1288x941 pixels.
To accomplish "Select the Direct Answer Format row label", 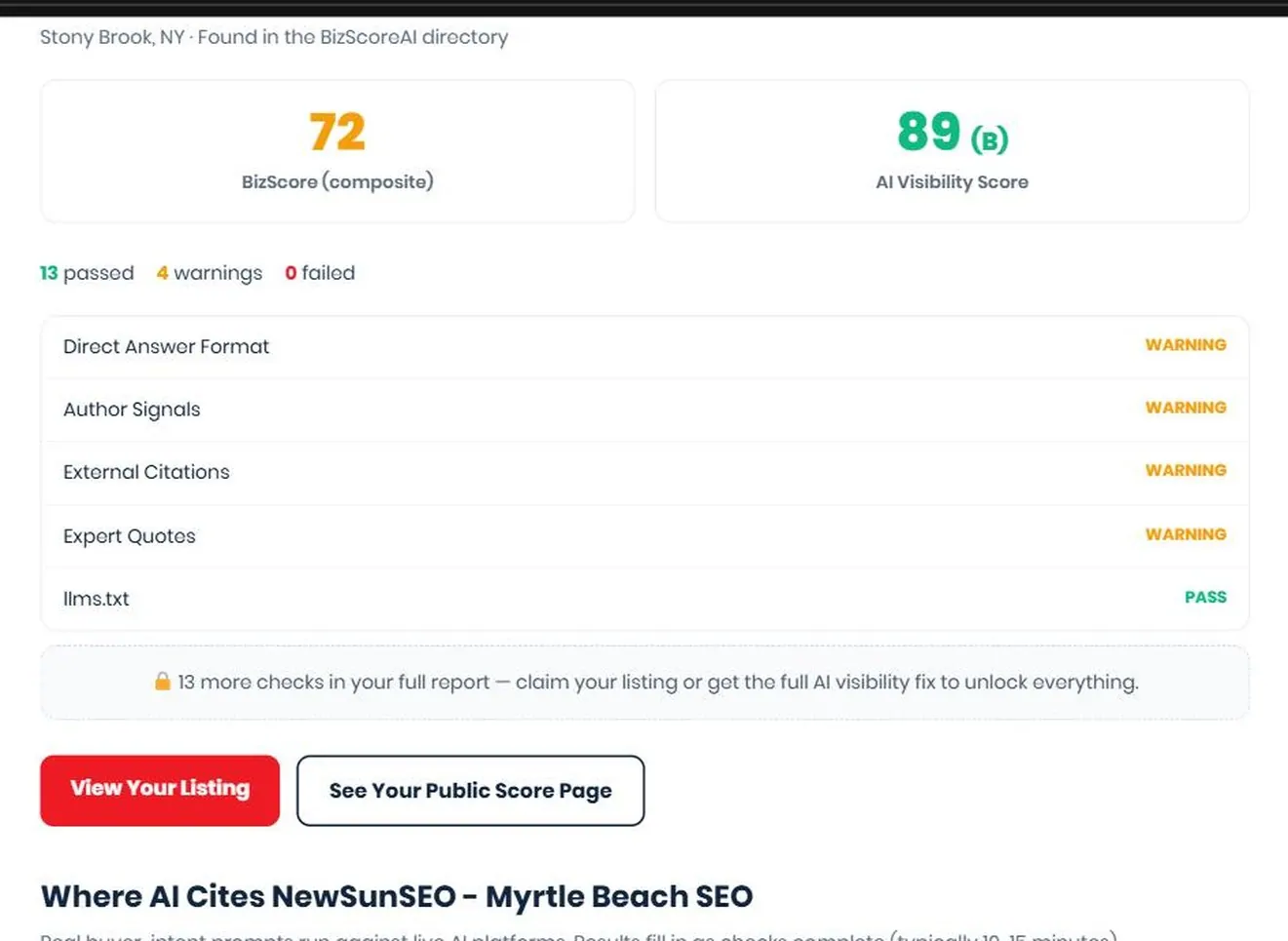I will point(166,346).
